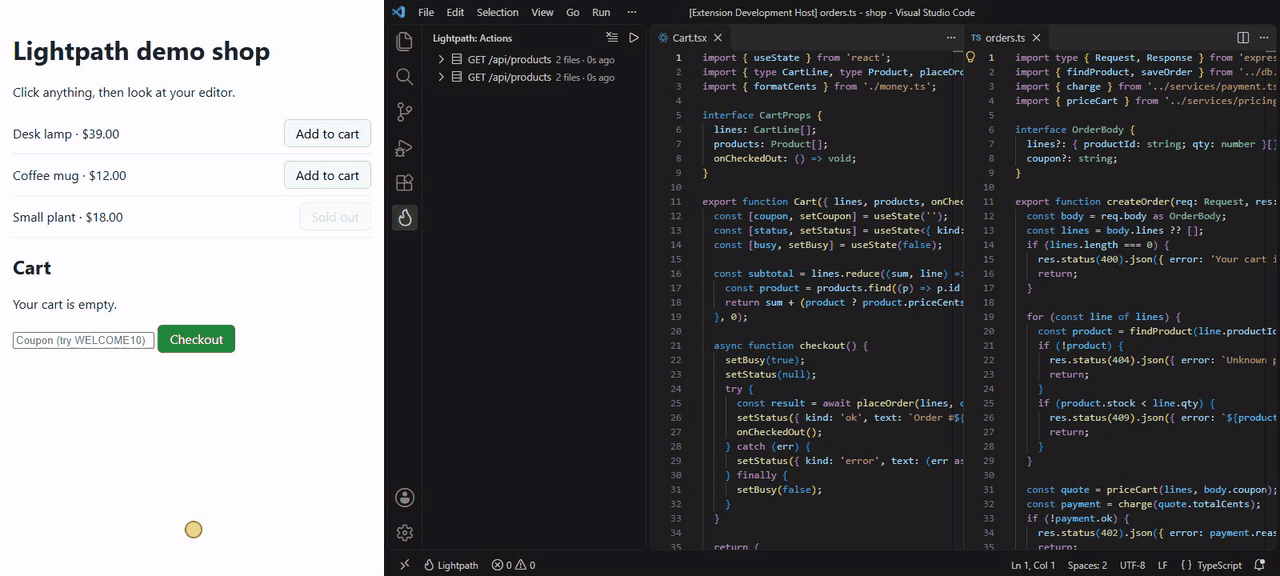Place the cursor on 'interface OrderBody {' line
Screen dimensions: 1280x576
(1075, 129)
